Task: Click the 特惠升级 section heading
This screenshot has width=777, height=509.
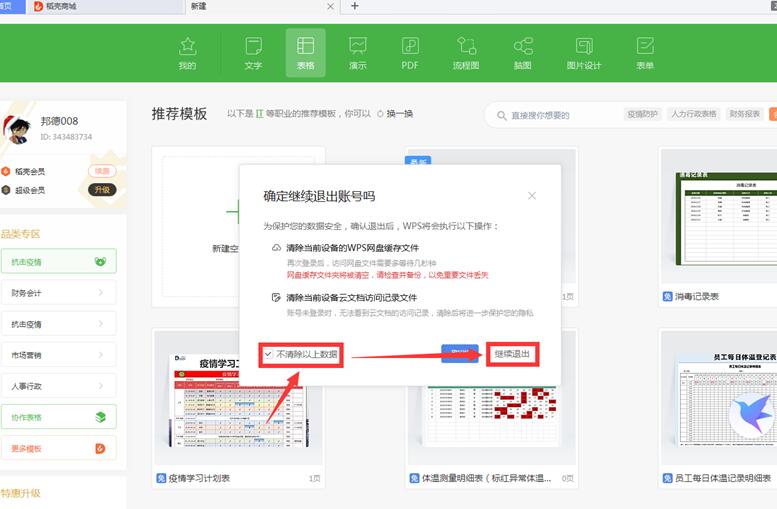Action: (x=20, y=493)
